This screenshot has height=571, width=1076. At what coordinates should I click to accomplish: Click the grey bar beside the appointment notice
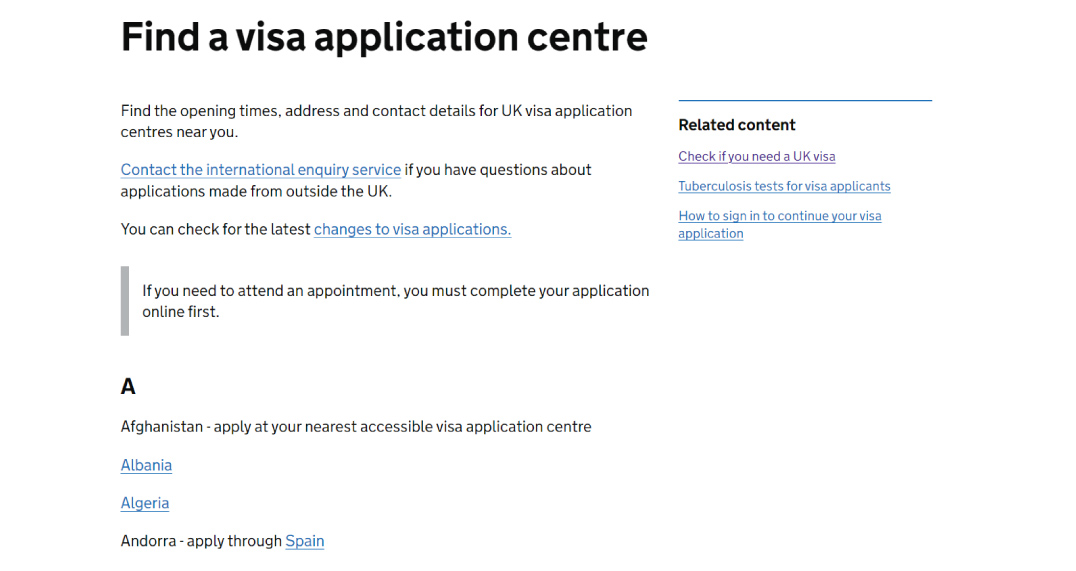click(125, 301)
